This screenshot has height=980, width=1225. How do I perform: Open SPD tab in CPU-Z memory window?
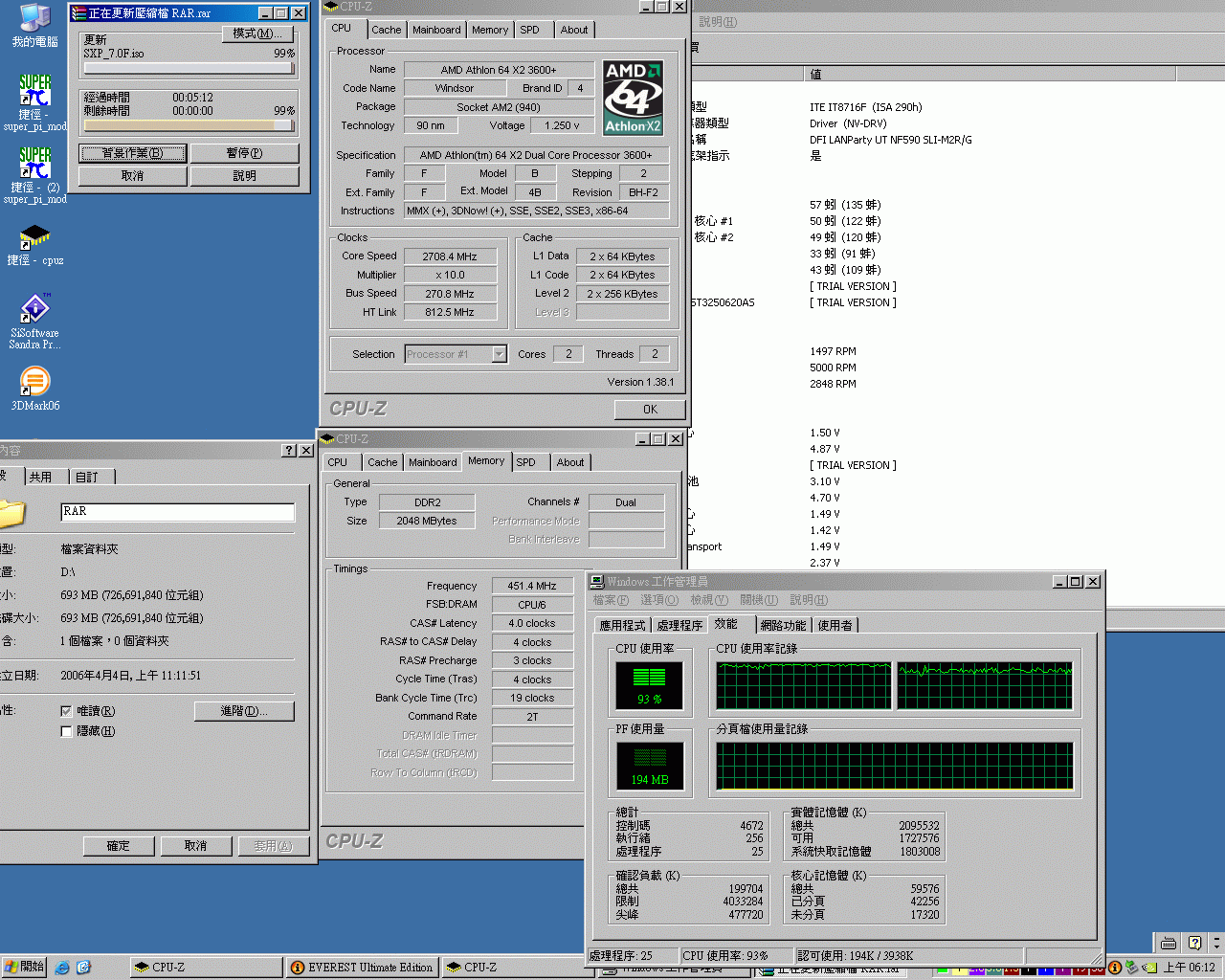(x=526, y=462)
